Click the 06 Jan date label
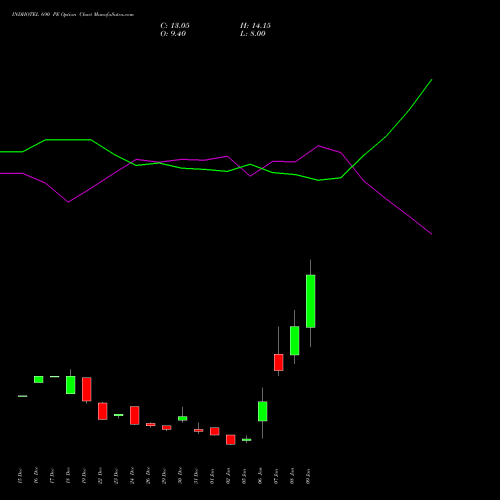The height and width of the screenshot is (500, 500). coord(260,476)
